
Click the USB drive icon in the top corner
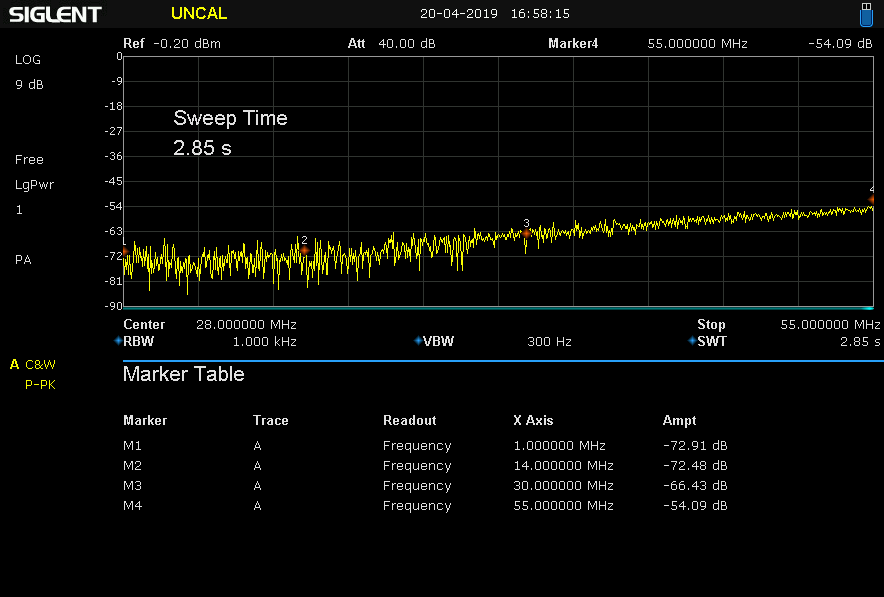(866, 14)
